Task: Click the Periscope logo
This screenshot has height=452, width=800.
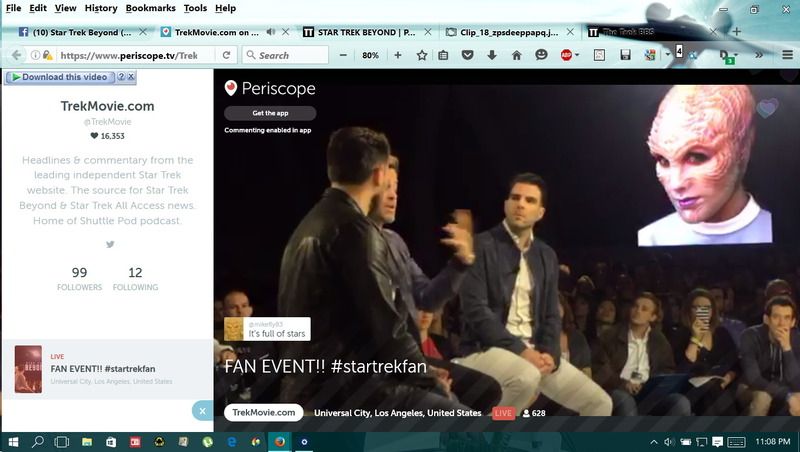Action: pos(270,88)
